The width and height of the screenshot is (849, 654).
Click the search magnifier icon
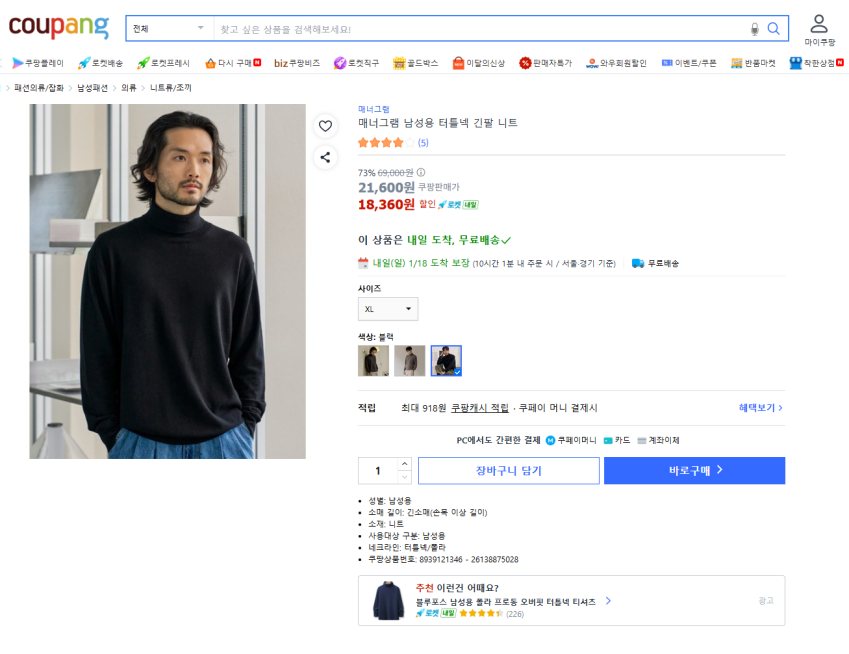[x=773, y=29]
